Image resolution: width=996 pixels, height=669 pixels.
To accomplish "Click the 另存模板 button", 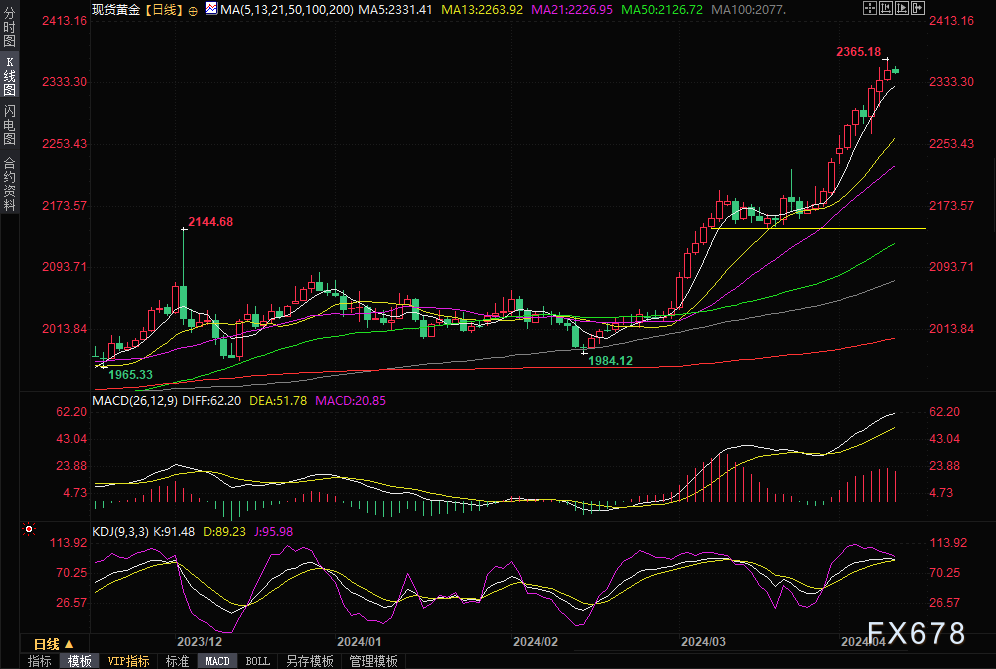I will pos(309,661).
